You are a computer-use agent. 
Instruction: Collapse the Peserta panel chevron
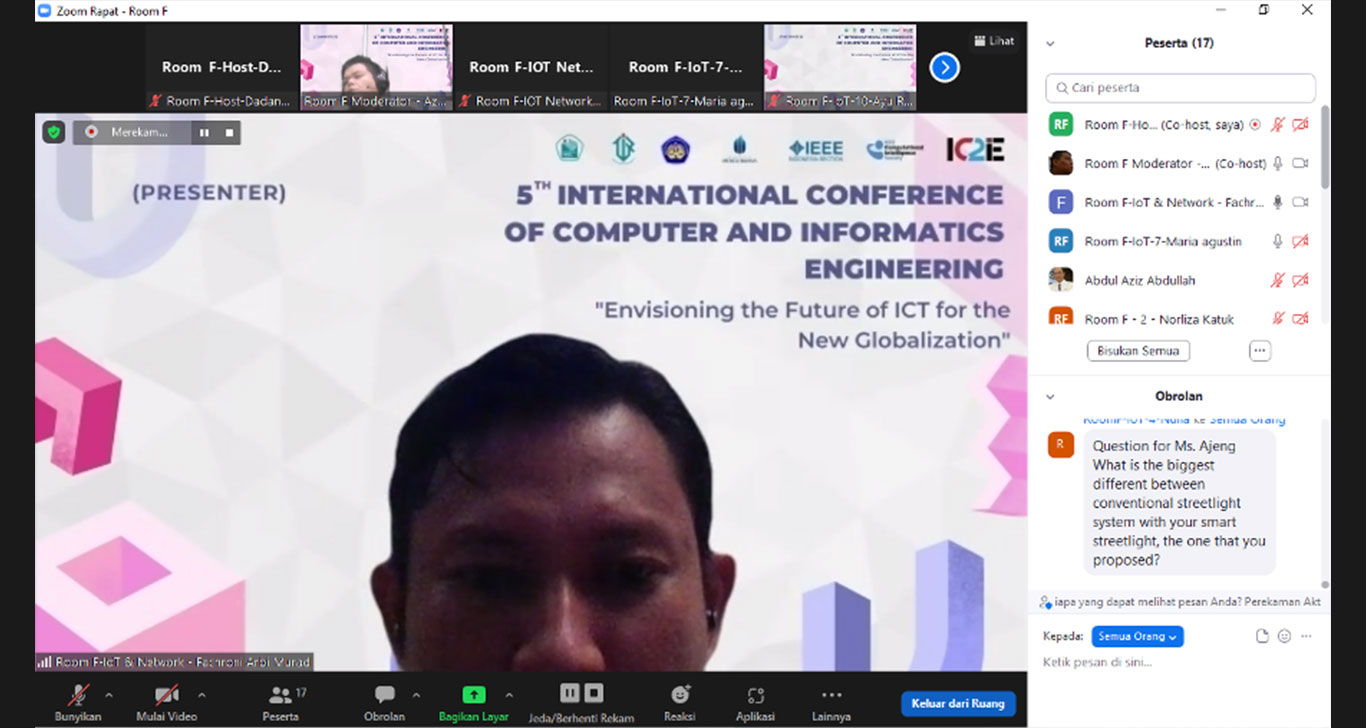1050,44
